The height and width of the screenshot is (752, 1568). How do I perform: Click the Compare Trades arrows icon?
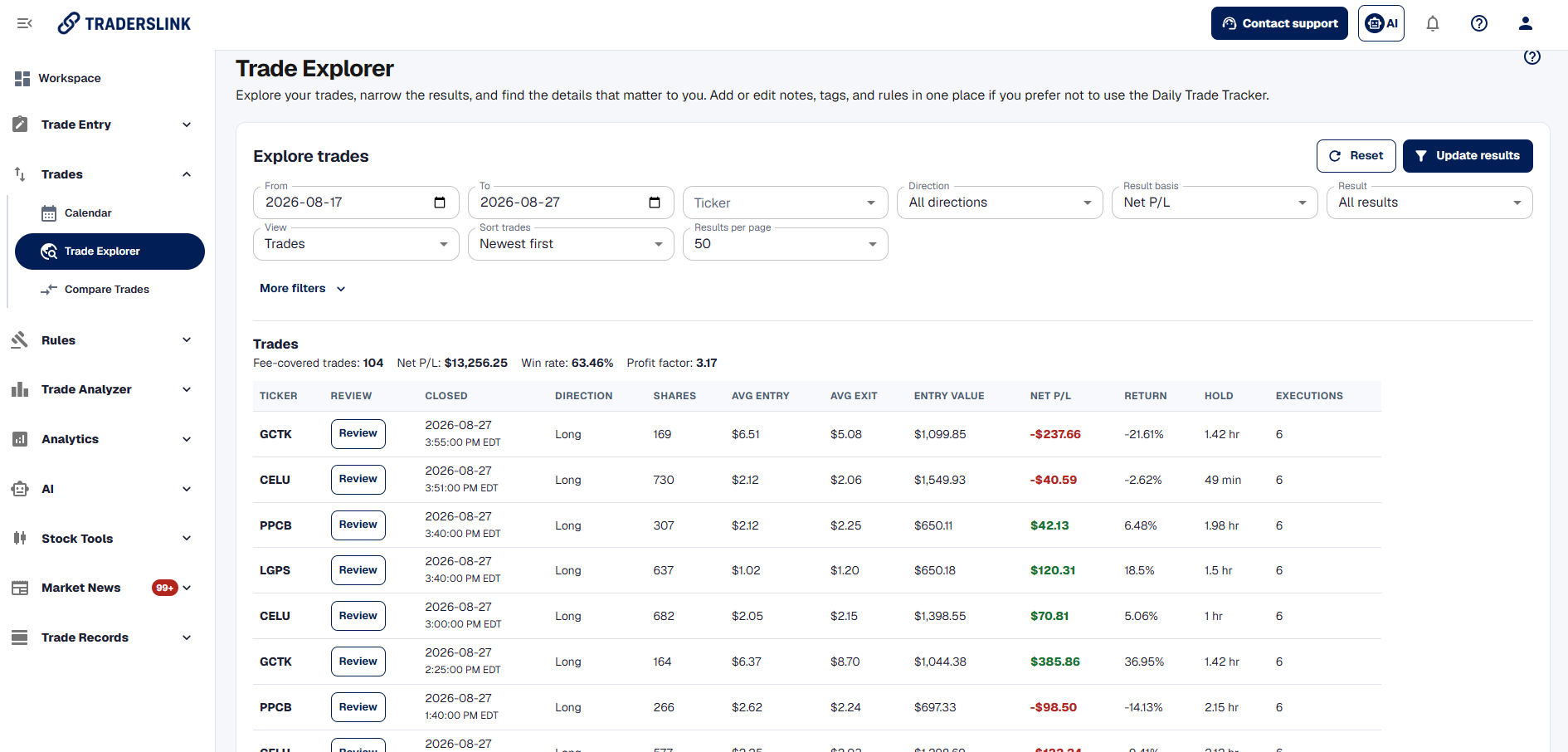(49, 290)
